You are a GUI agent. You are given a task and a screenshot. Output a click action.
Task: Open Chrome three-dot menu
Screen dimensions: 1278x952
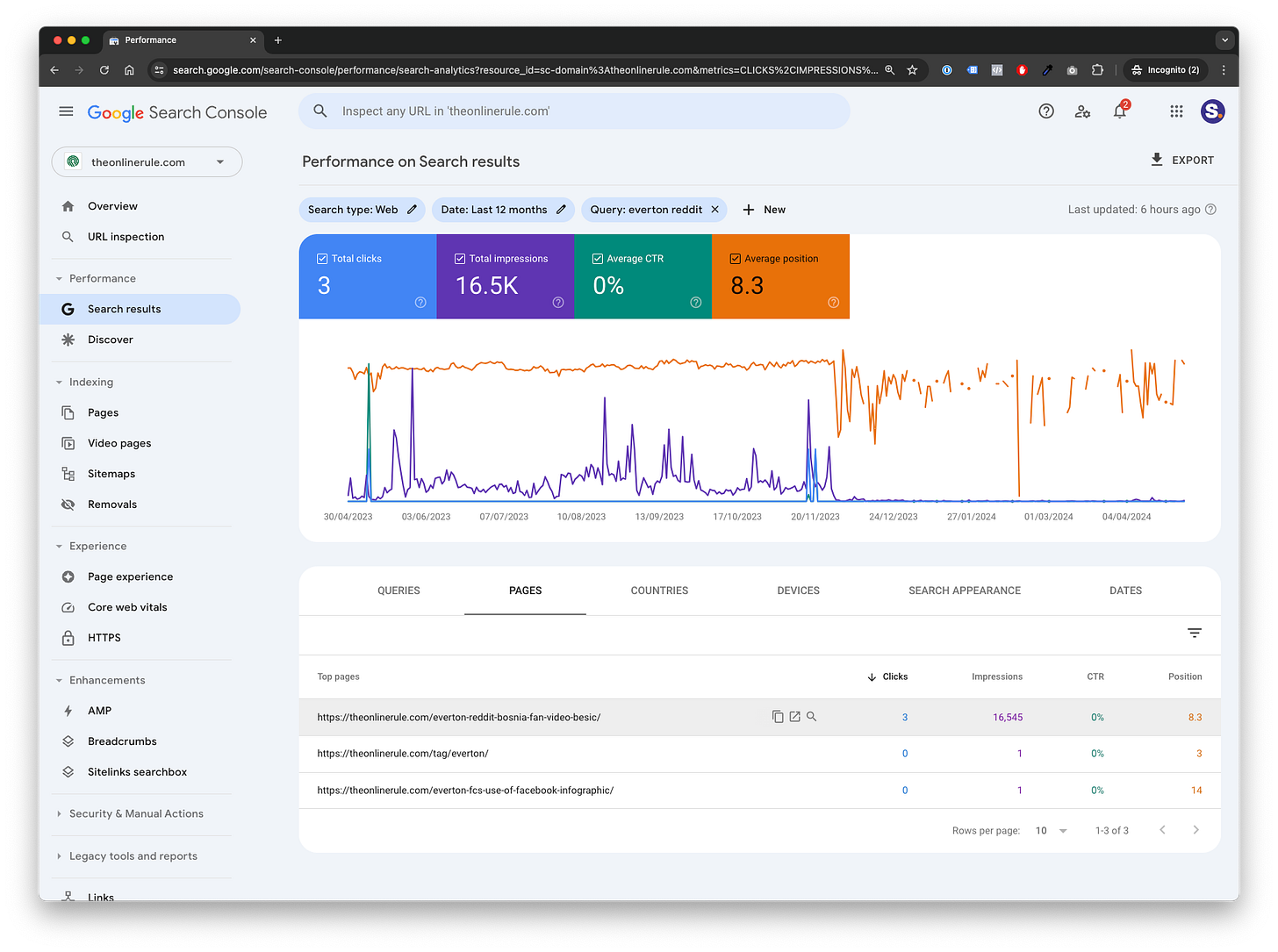point(1224,70)
